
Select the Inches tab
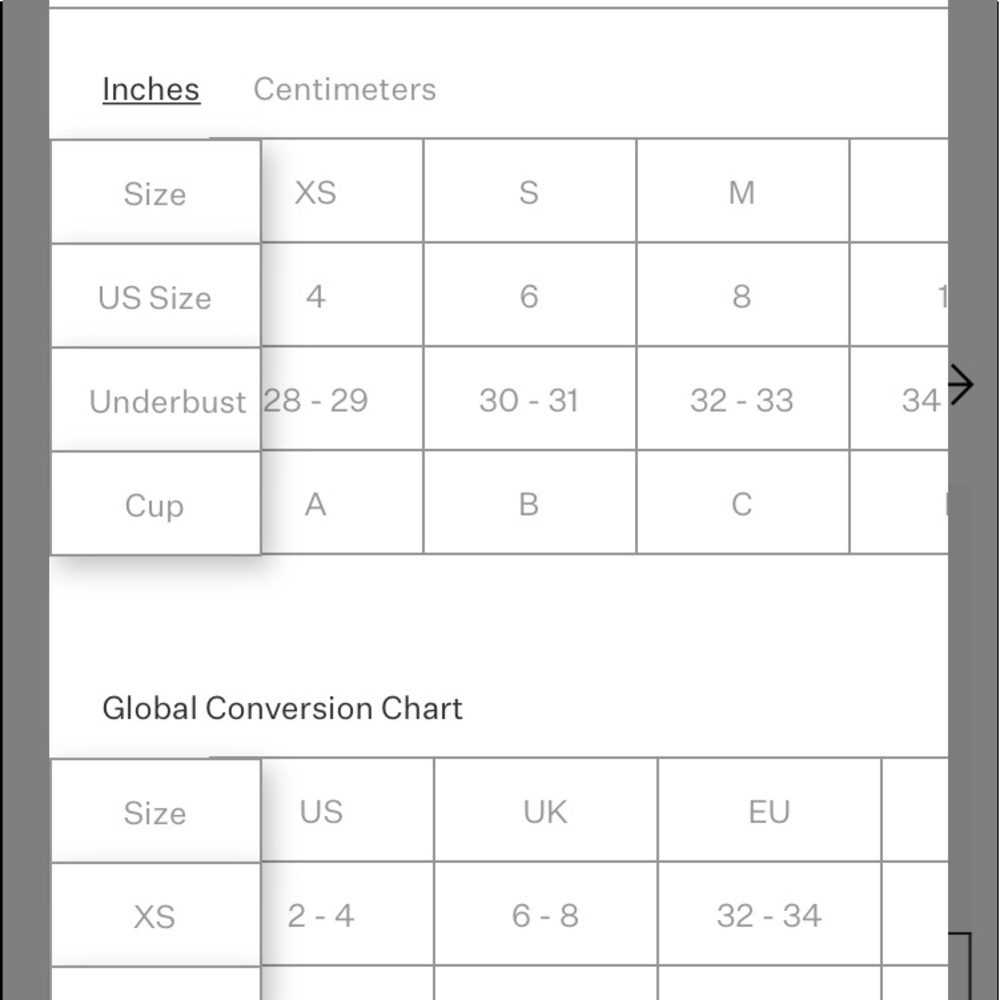coord(151,89)
